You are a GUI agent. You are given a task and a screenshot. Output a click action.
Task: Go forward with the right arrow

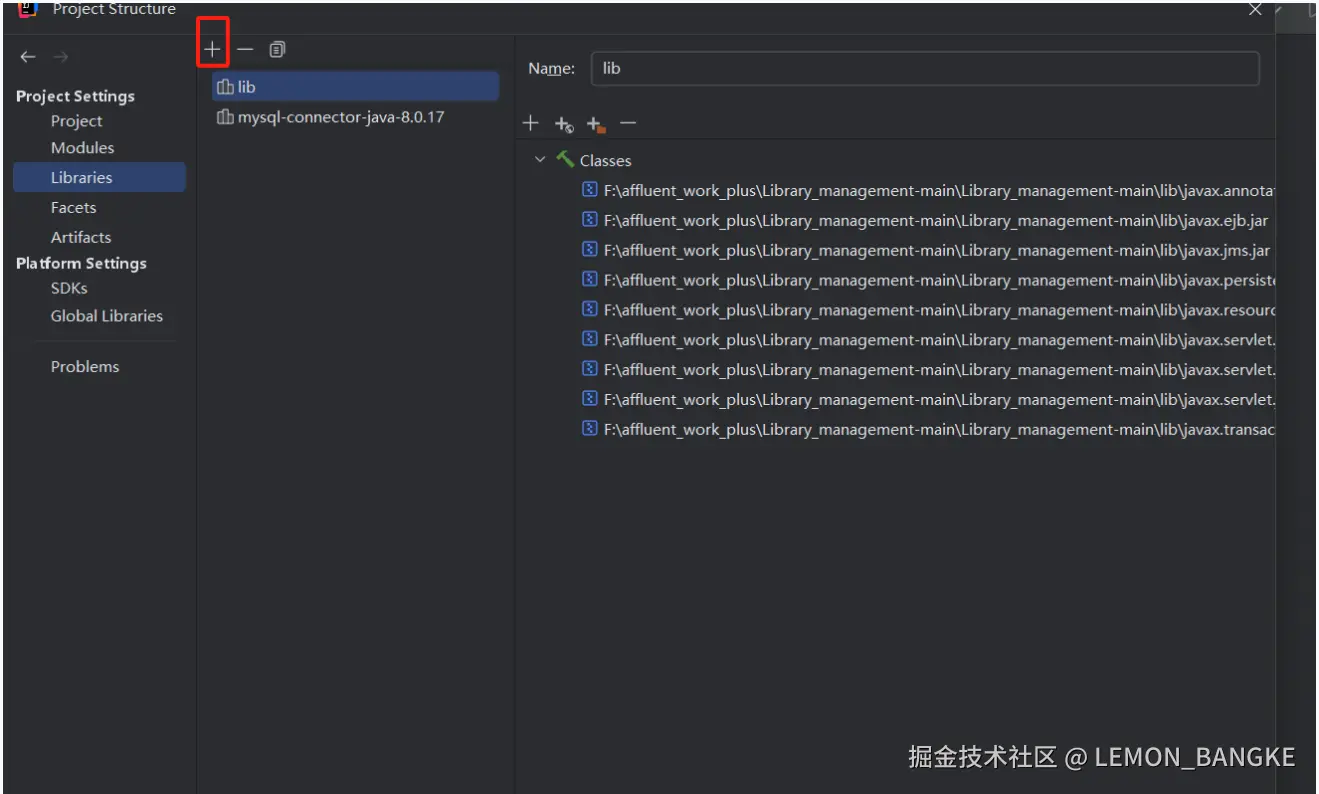click(x=61, y=57)
